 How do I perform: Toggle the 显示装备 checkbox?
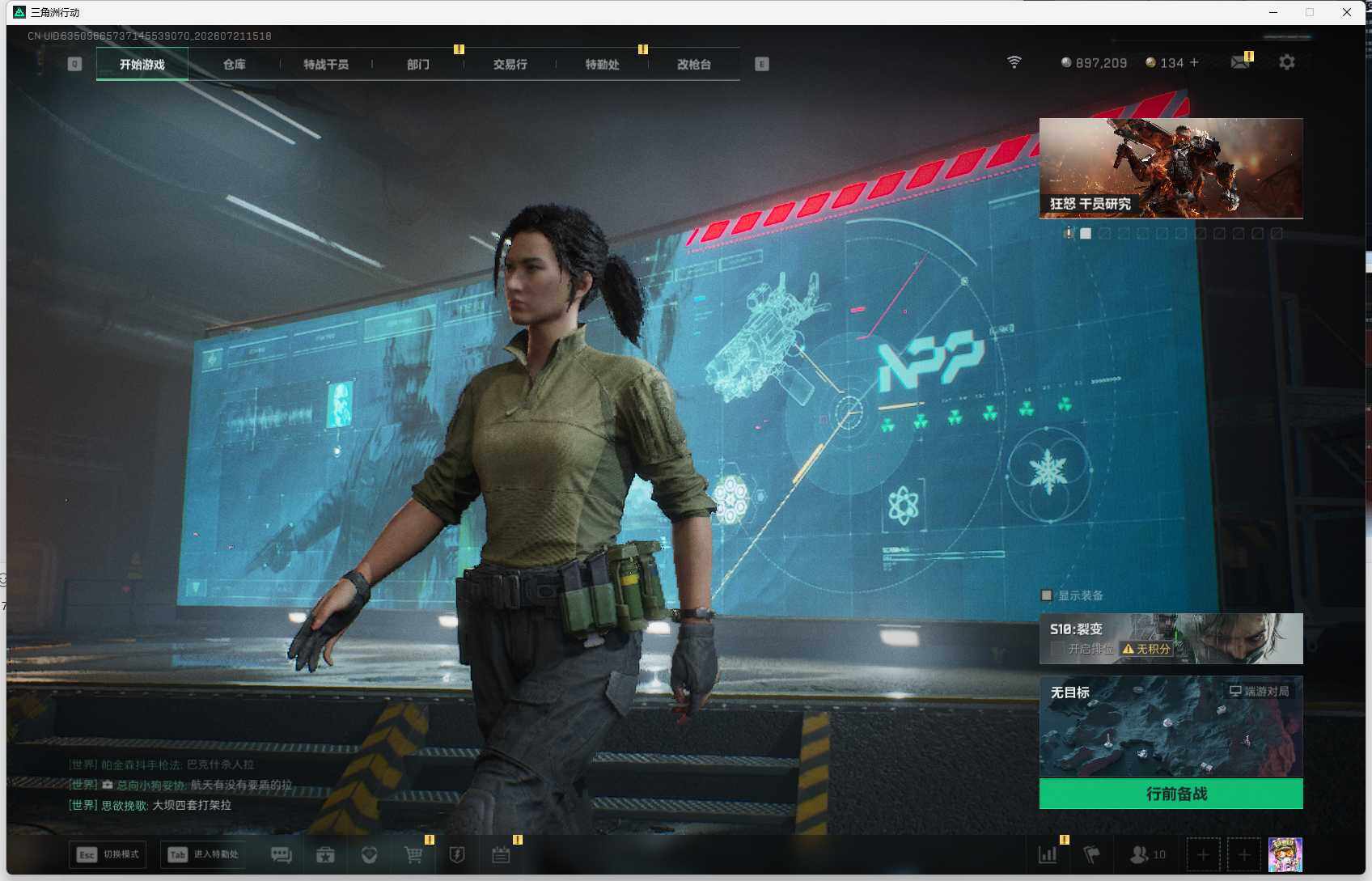[1047, 595]
